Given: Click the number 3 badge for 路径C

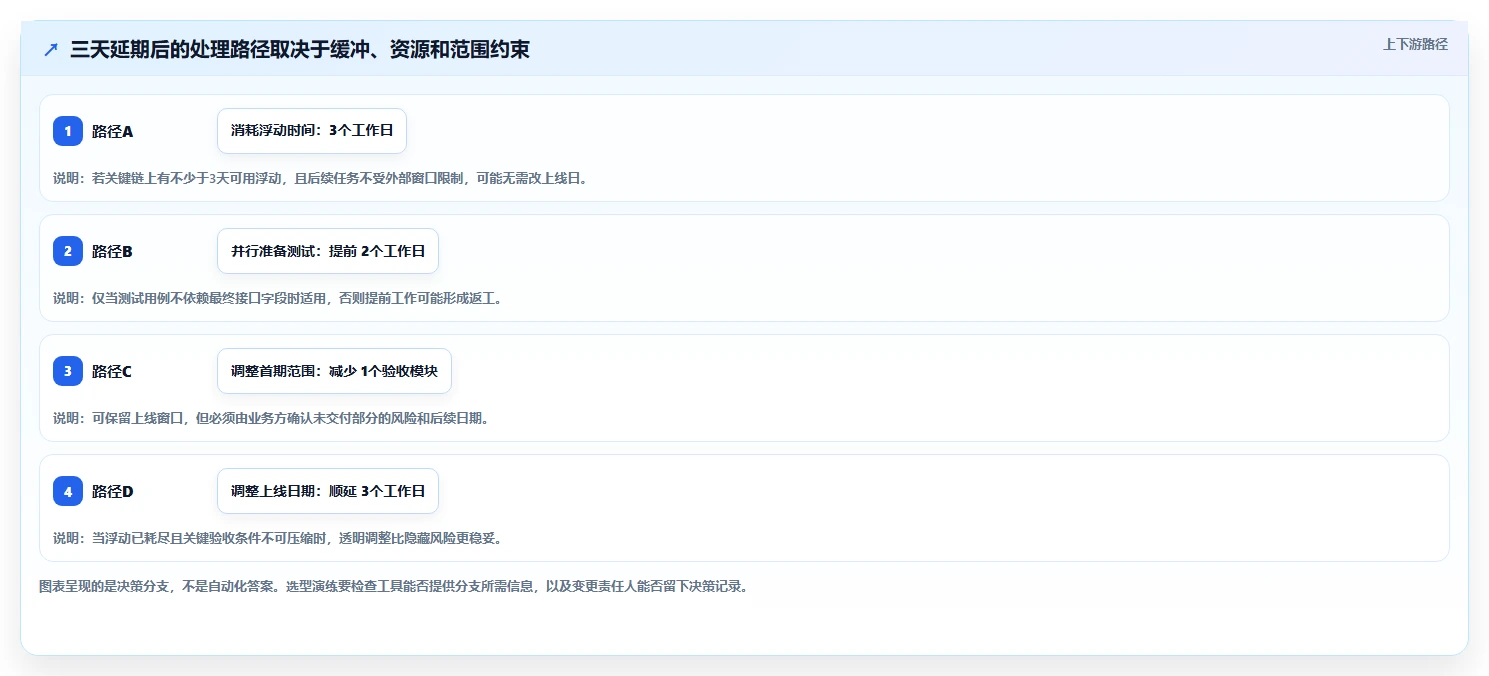Looking at the screenshot, I should point(68,371).
